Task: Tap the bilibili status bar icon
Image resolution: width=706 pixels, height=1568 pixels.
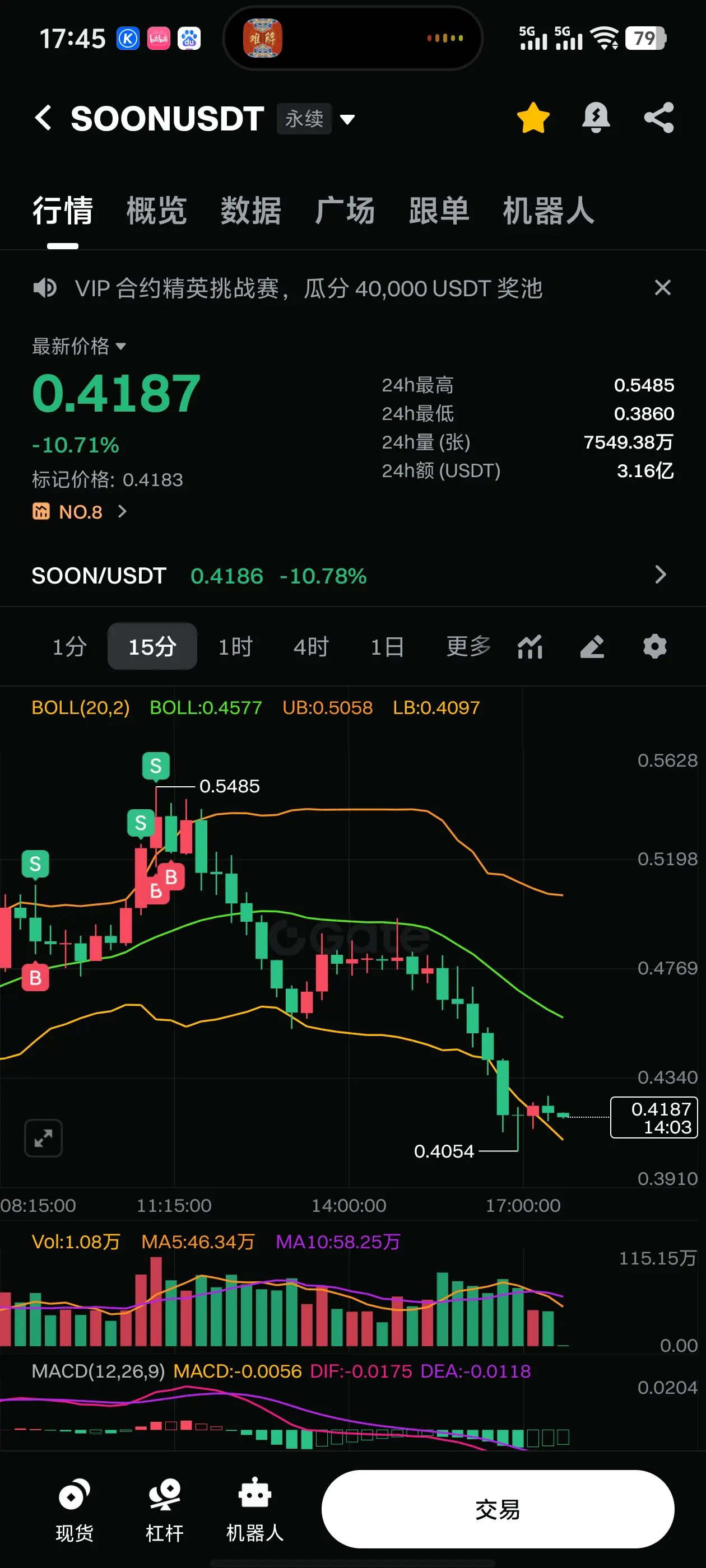Action: [x=159, y=39]
